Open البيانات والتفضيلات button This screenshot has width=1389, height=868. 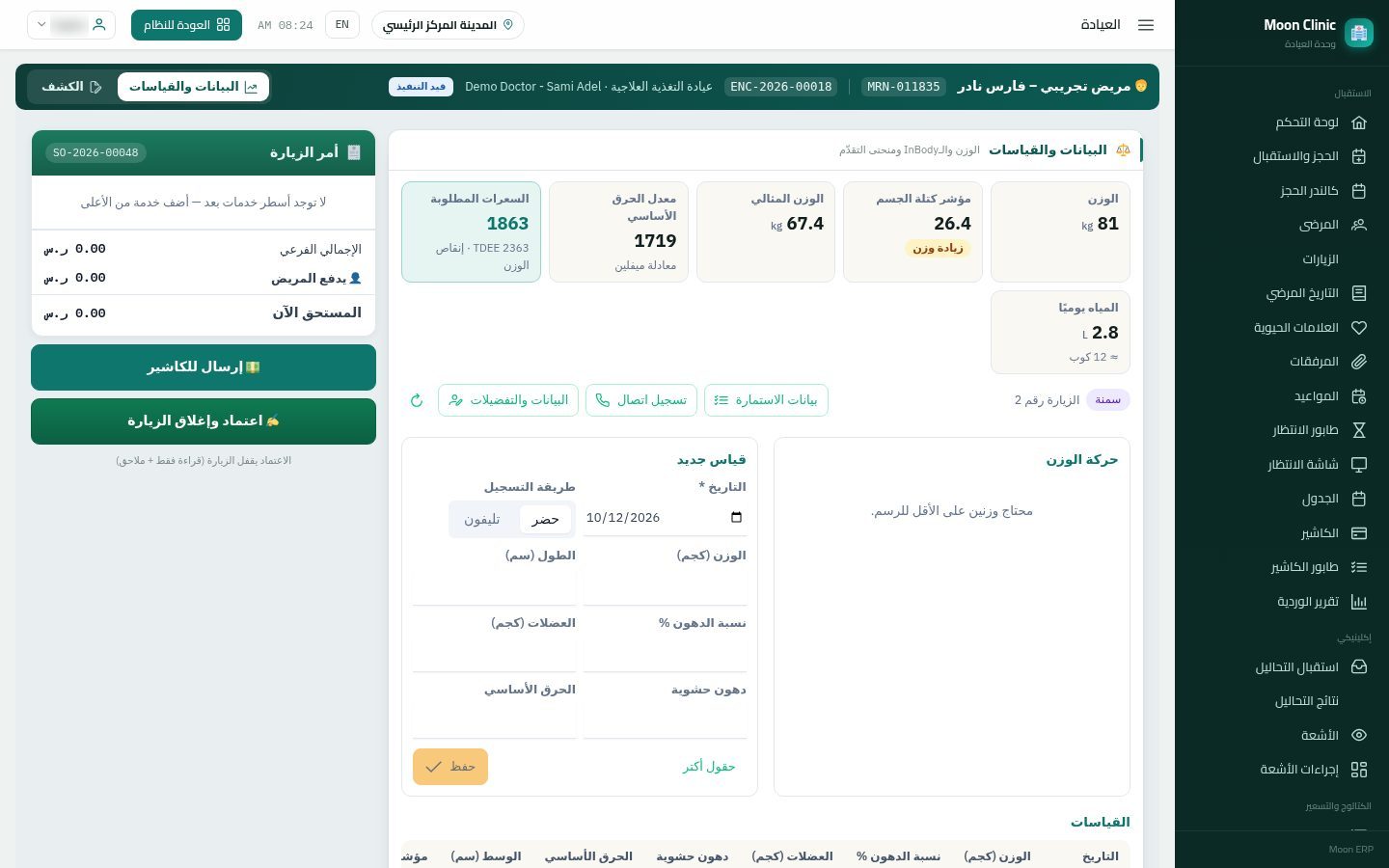(x=508, y=400)
